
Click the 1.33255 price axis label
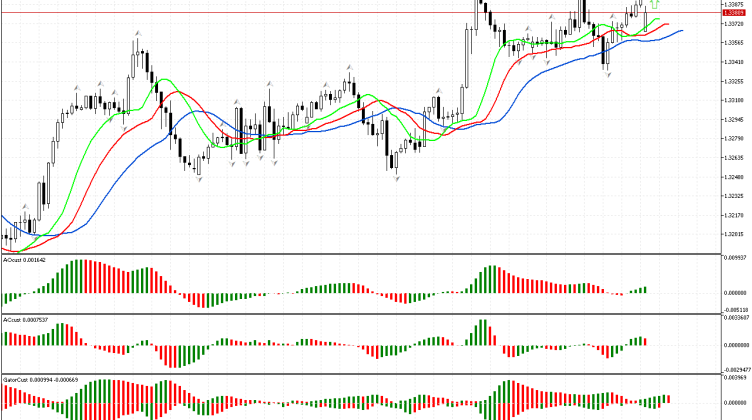(x=735, y=81)
